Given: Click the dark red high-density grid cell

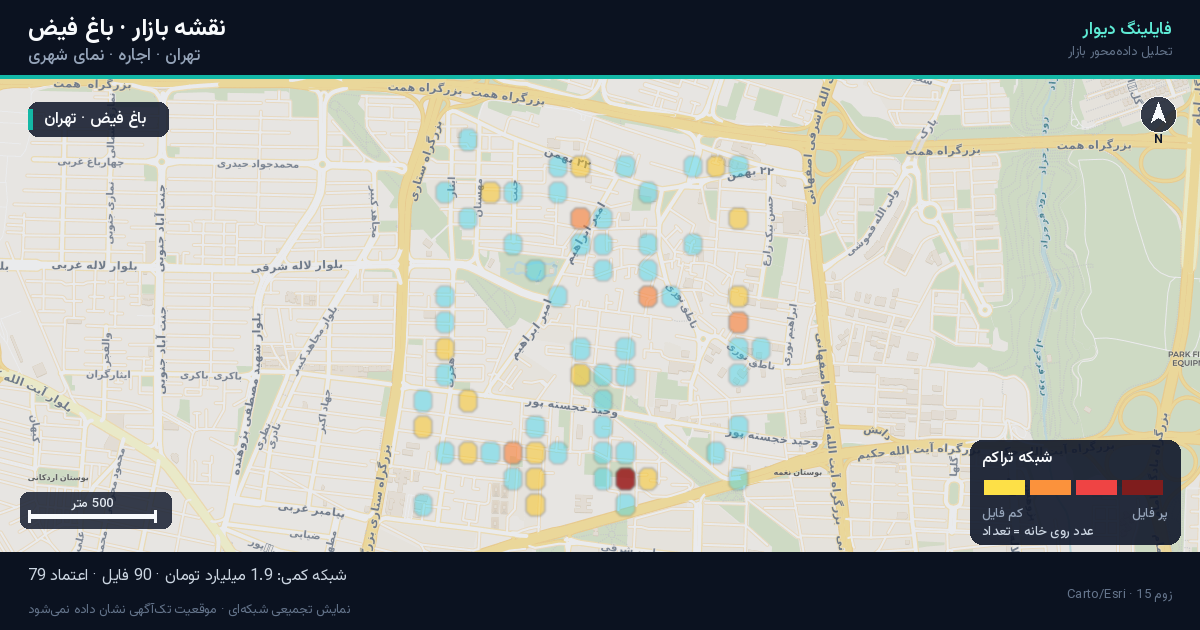Looking at the screenshot, I should pos(625,478).
